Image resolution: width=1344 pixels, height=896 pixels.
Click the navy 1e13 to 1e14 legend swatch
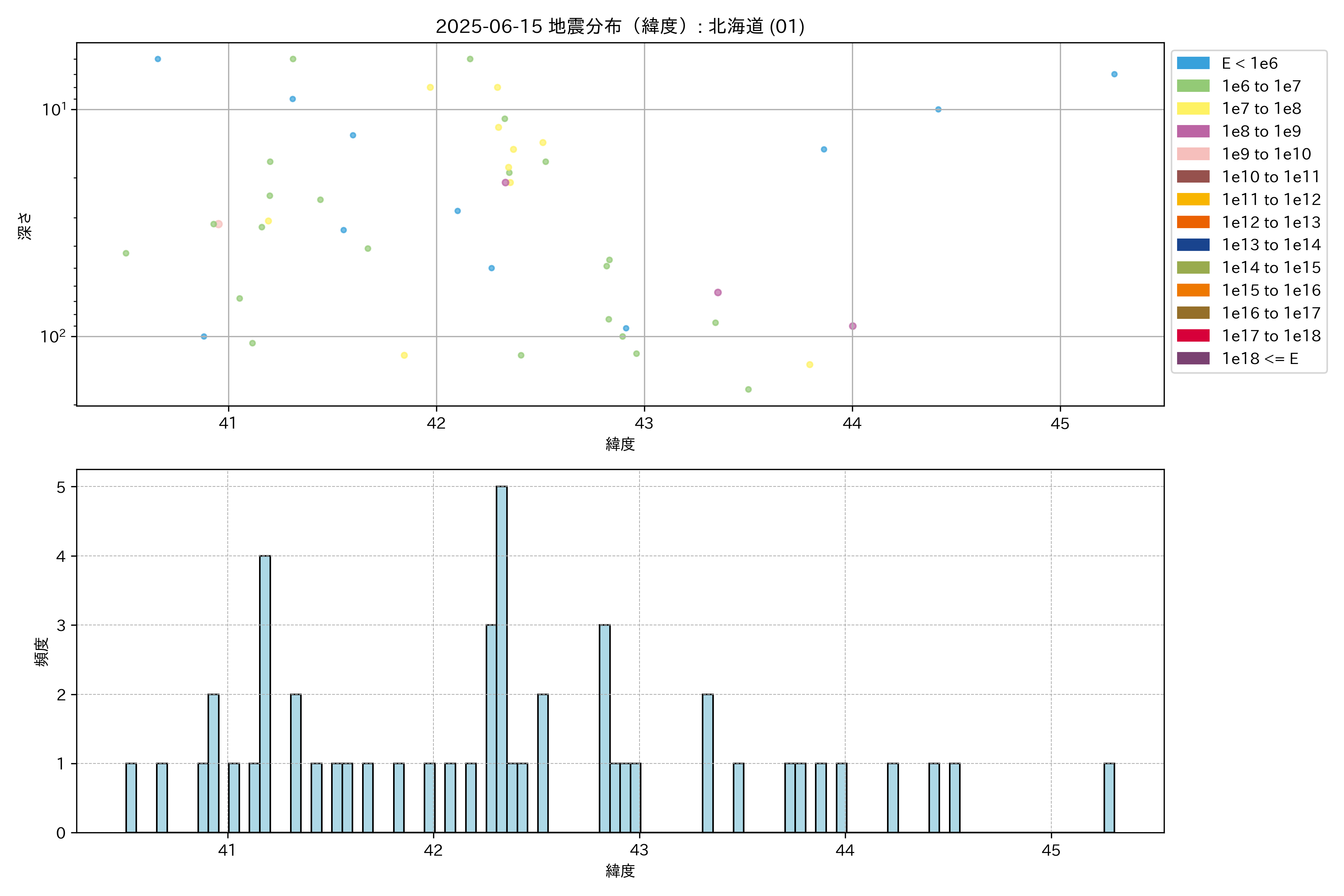(1192, 245)
